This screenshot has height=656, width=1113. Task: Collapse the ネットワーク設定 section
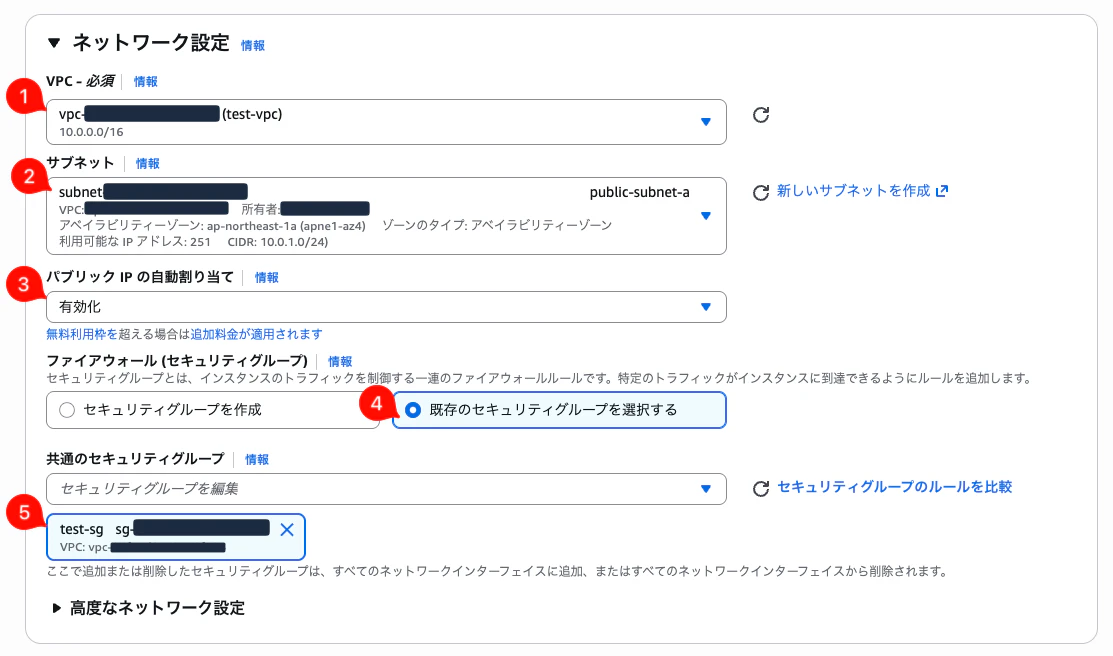tap(53, 44)
